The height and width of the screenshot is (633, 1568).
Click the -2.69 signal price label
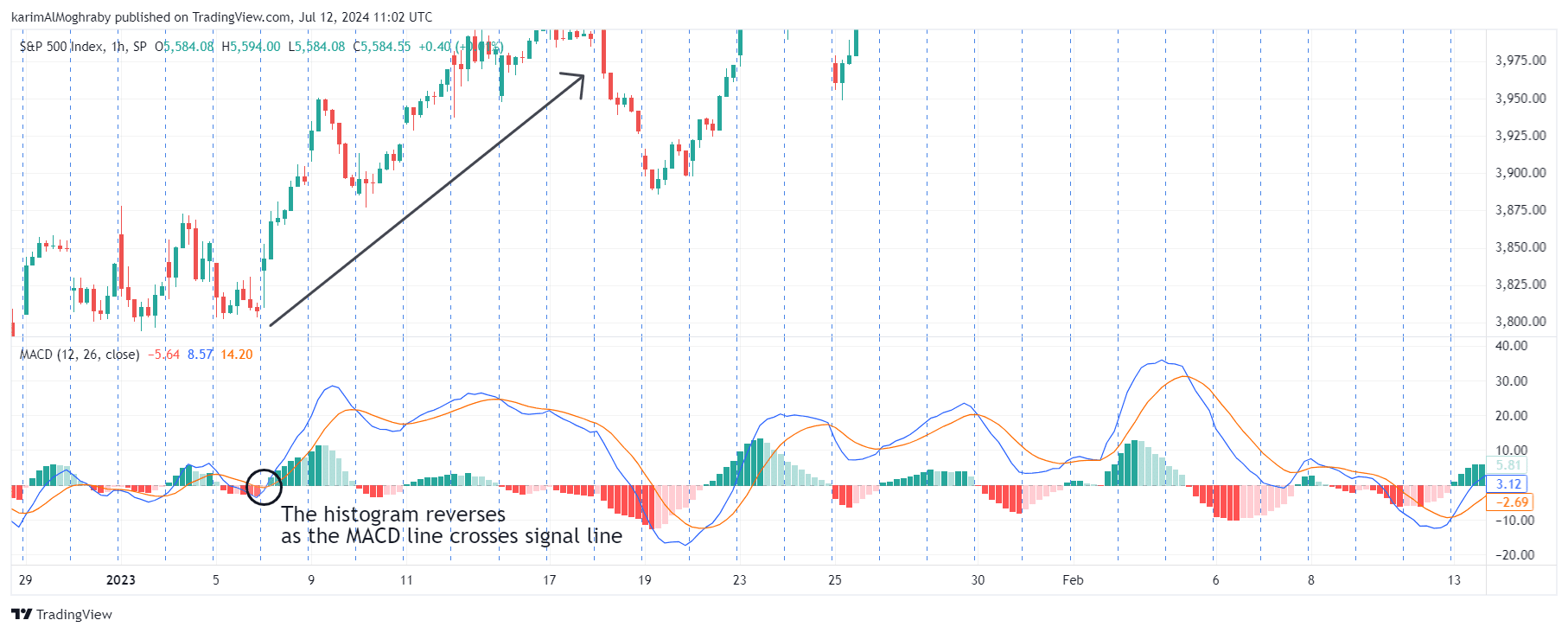coord(1509,502)
